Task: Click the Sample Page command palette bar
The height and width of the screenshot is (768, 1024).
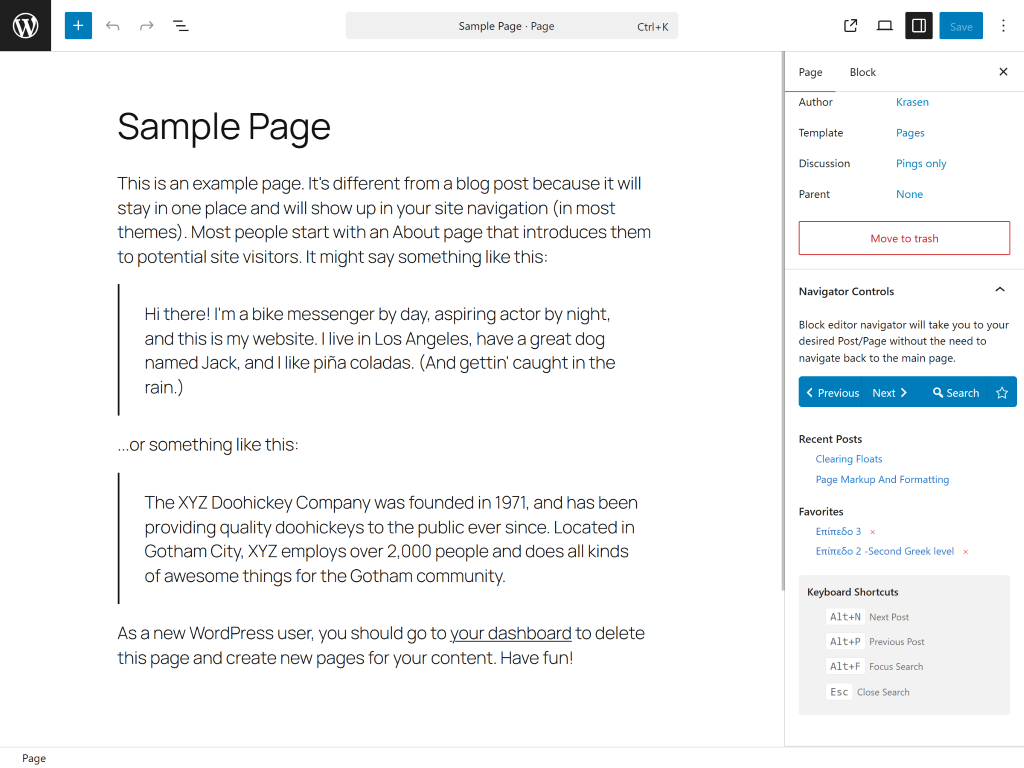Action: click(x=511, y=26)
